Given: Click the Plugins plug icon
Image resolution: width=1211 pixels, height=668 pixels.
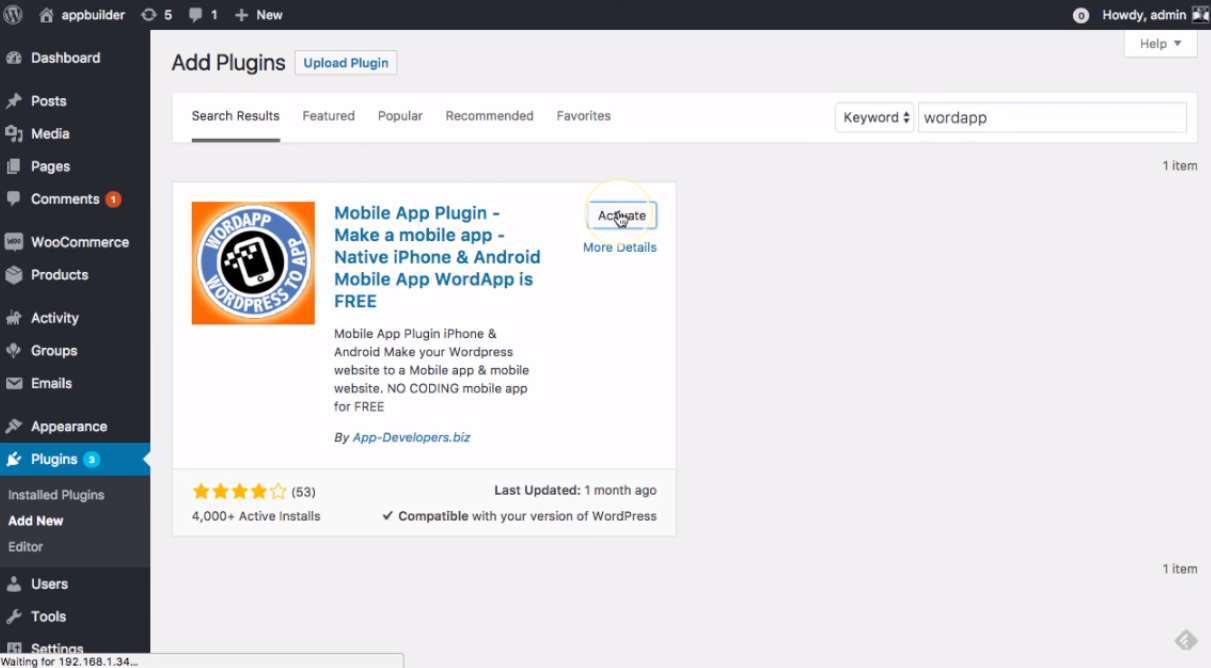Looking at the screenshot, I should [14, 460].
